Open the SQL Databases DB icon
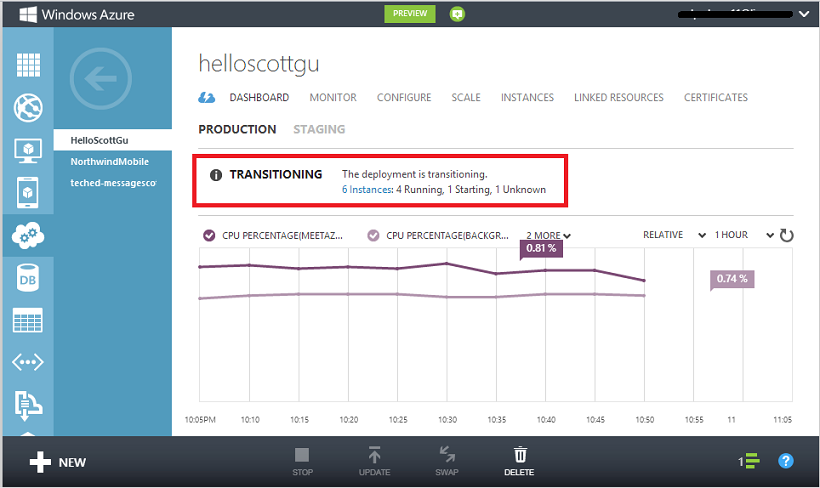The image size is (820, 488). pyautogui.click(x=28, y=278)
